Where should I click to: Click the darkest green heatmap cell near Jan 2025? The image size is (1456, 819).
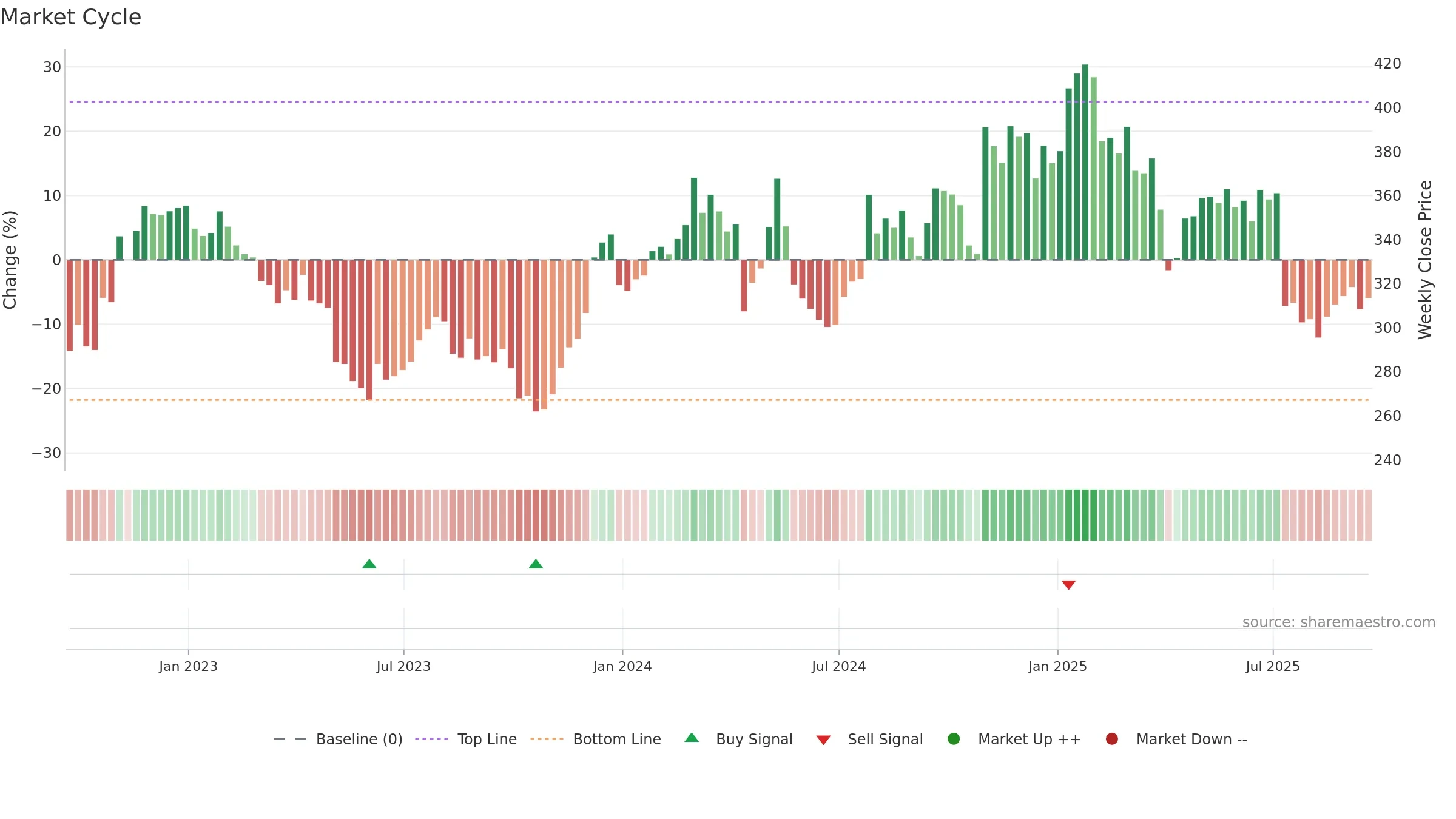tap(1085, 515)
